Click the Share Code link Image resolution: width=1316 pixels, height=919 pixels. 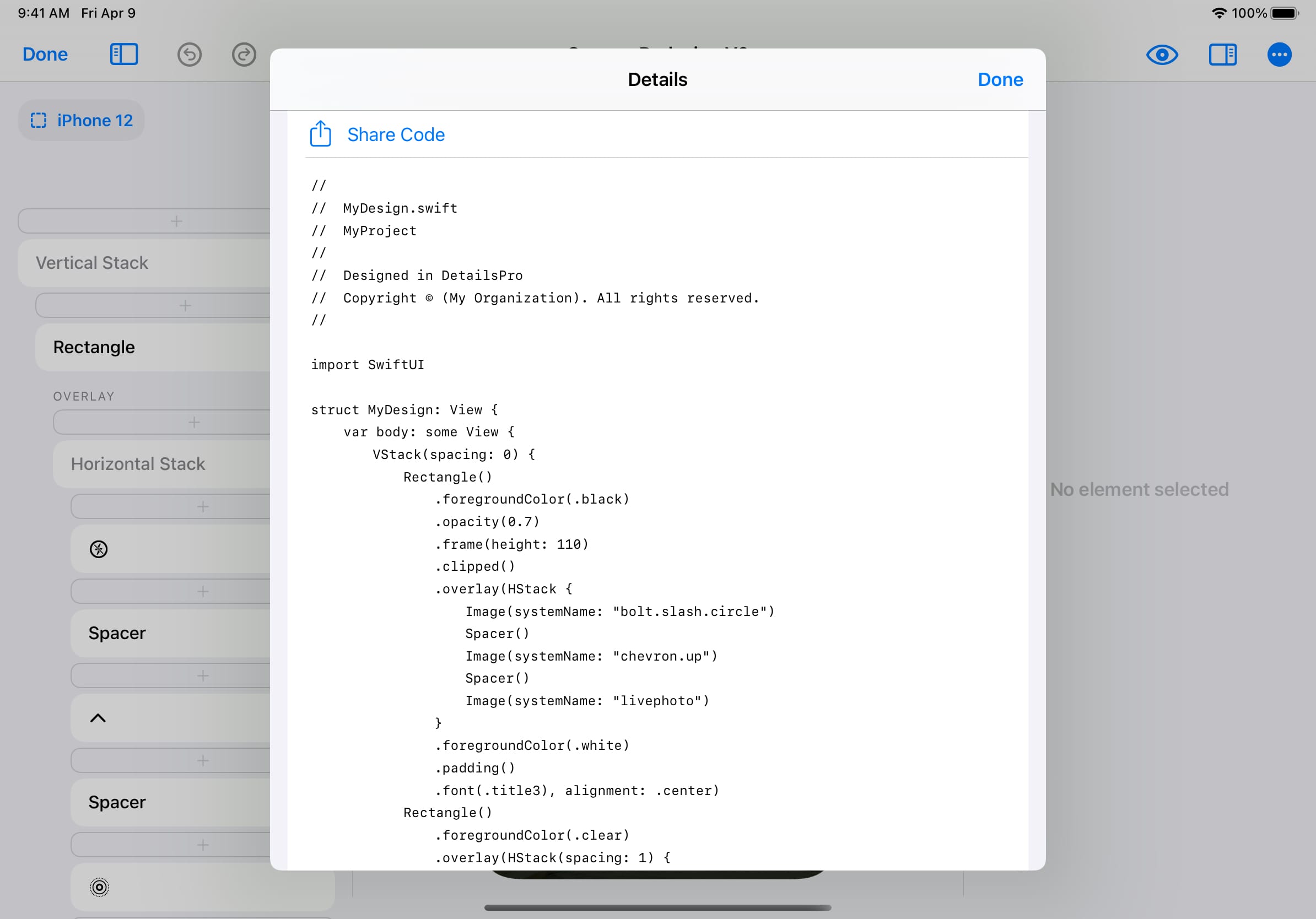click(396, 134)
